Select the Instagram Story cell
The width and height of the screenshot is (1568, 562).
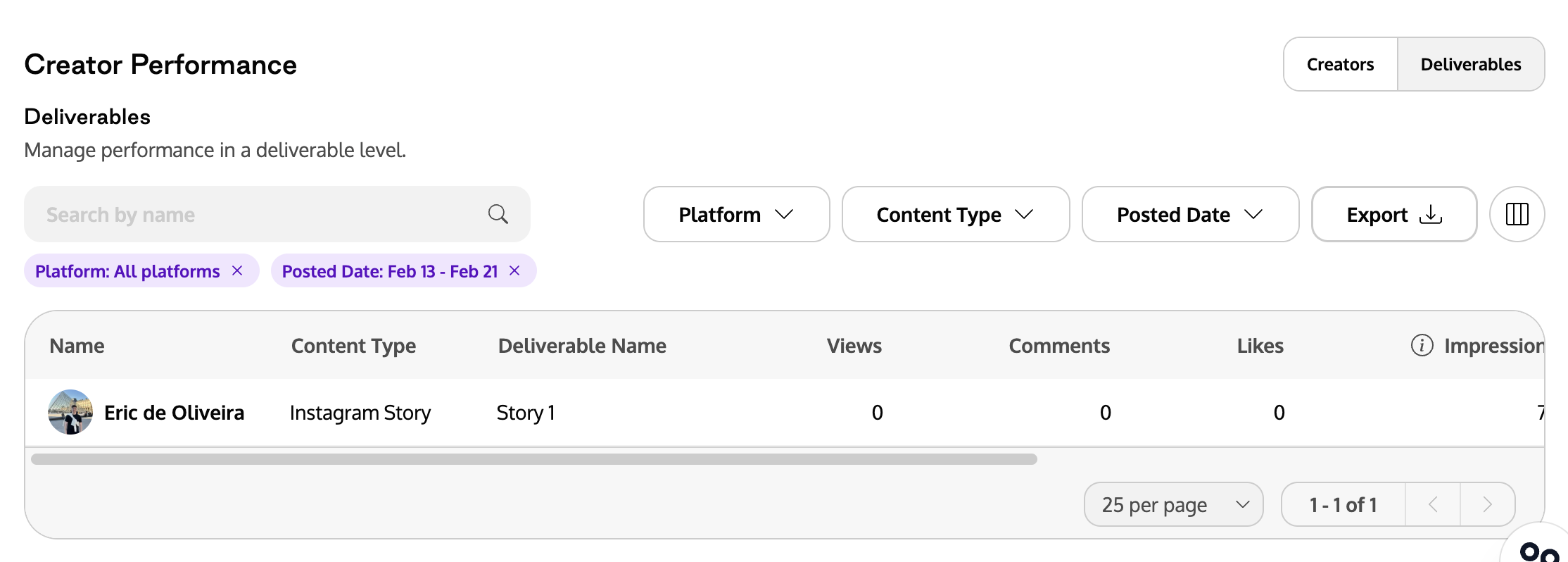coord(360,413)
